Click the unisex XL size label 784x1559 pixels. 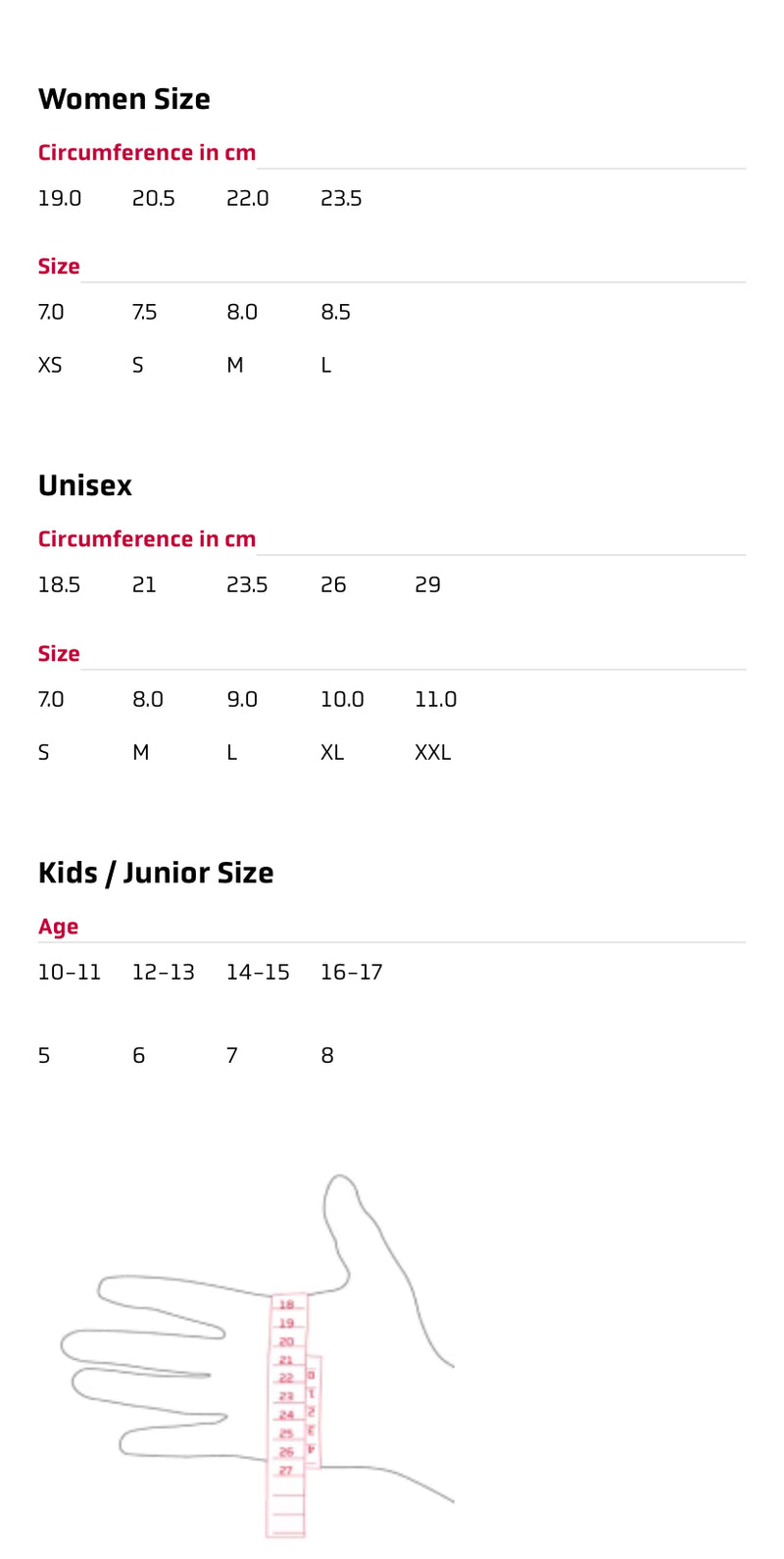tap(332, 752)
